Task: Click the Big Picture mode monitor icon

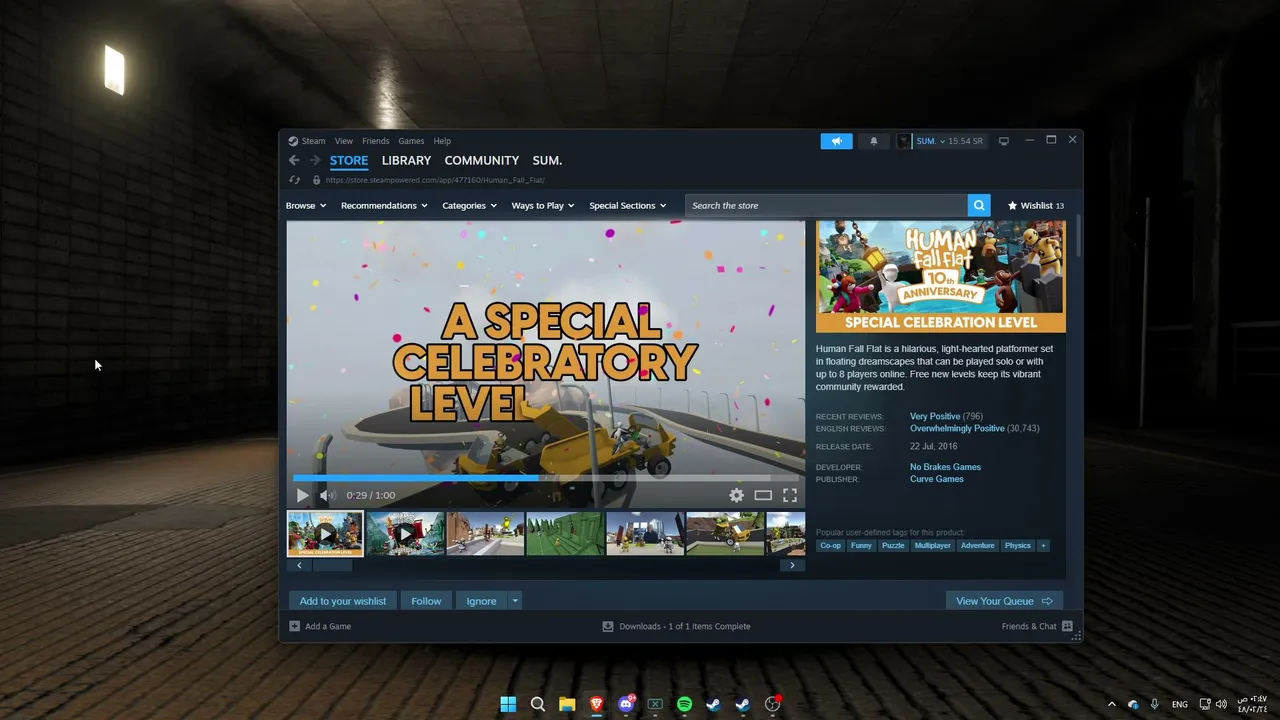Action: pyautogui.click(x=1004, y=141)
